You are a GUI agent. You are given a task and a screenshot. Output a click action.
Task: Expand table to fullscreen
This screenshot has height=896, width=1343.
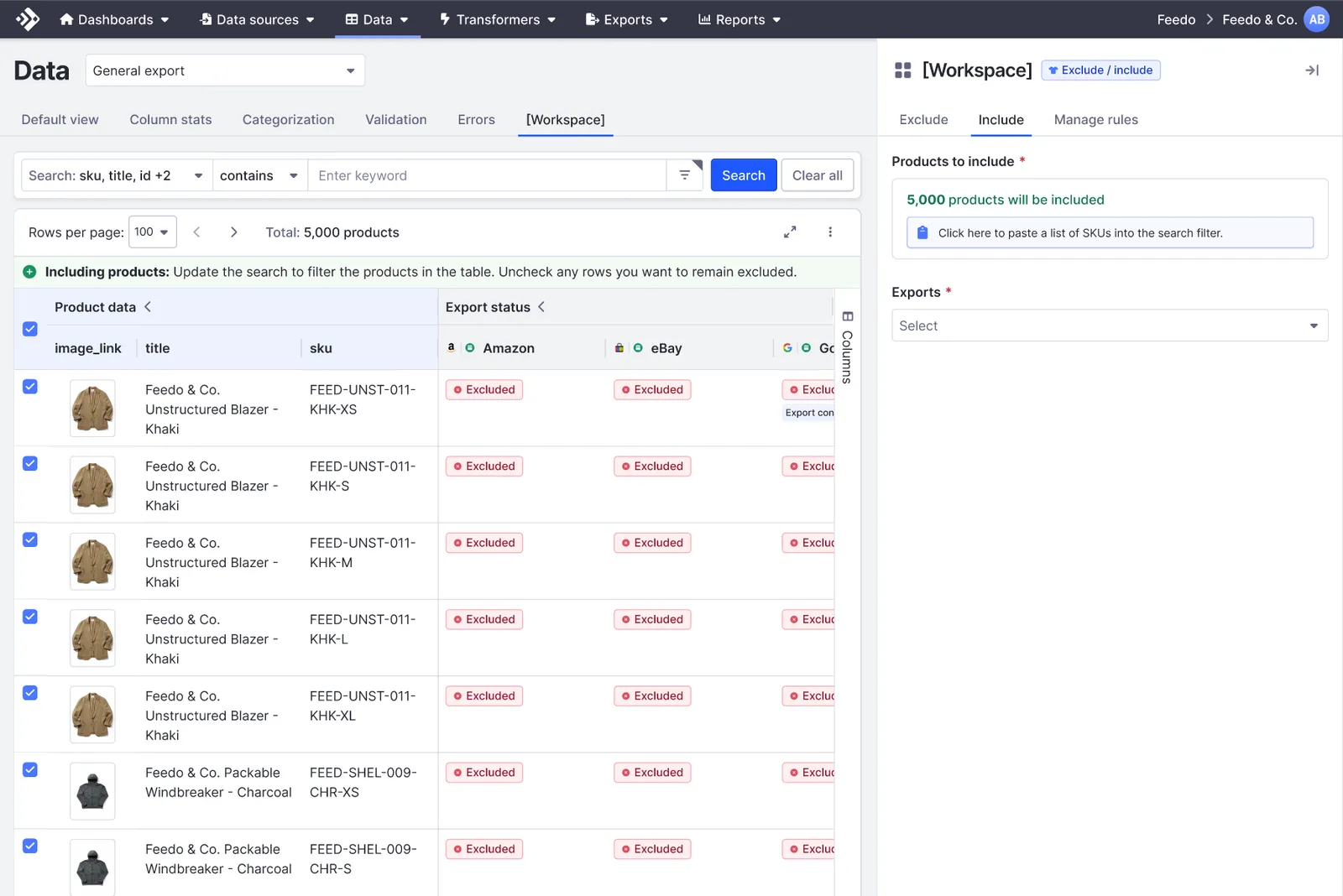790,232
